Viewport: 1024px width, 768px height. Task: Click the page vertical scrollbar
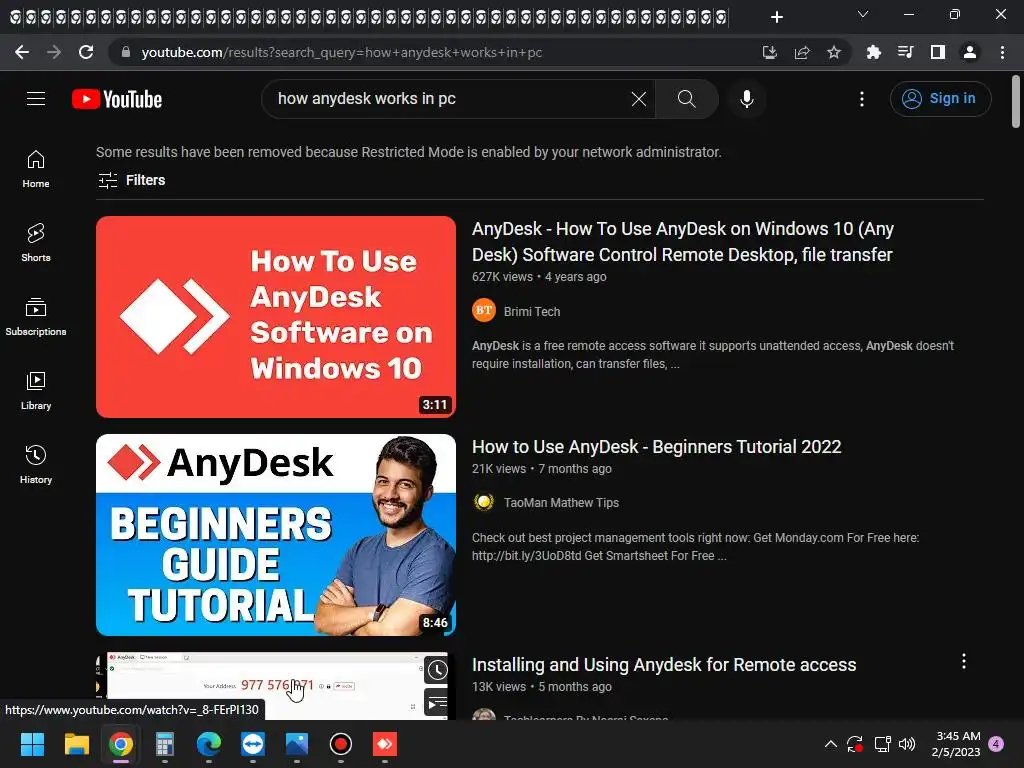click(x=1016, y=101)
